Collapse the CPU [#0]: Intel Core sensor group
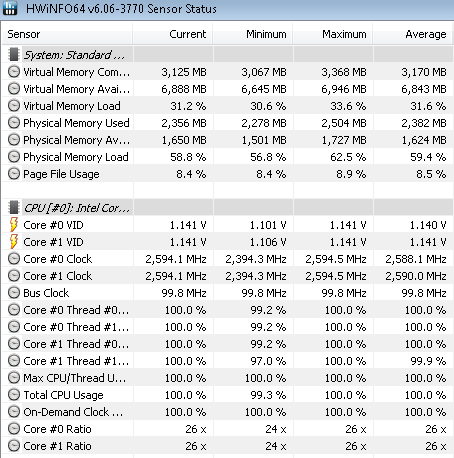The width and height of the screenshot is (454, 458). click(76, 208)
